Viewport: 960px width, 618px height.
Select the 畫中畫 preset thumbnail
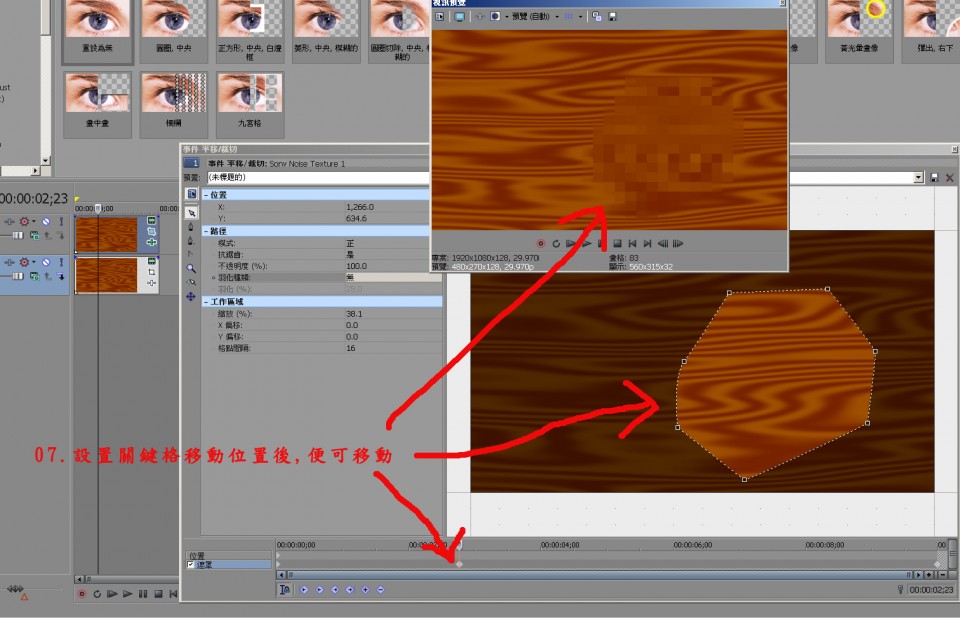(97, 104)
